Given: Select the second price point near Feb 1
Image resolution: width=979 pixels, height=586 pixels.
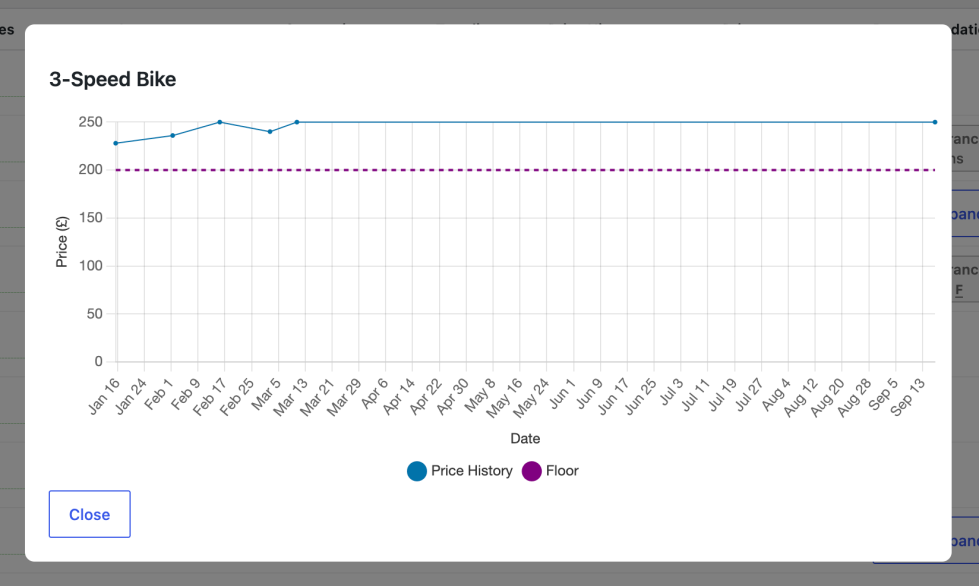Looking at the screenshot, I should pyautogui.click(x=173, y=135).
